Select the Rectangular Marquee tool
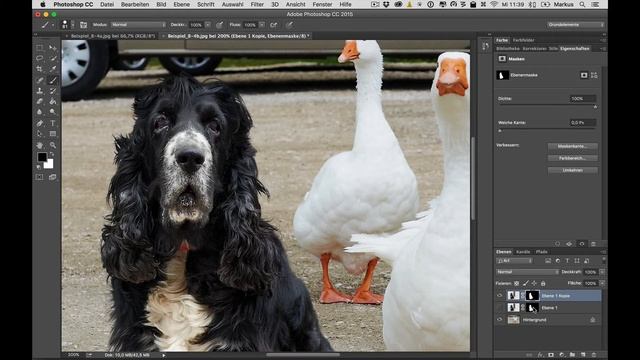Screen dimensions: 640x360 (x=40, y=48)
